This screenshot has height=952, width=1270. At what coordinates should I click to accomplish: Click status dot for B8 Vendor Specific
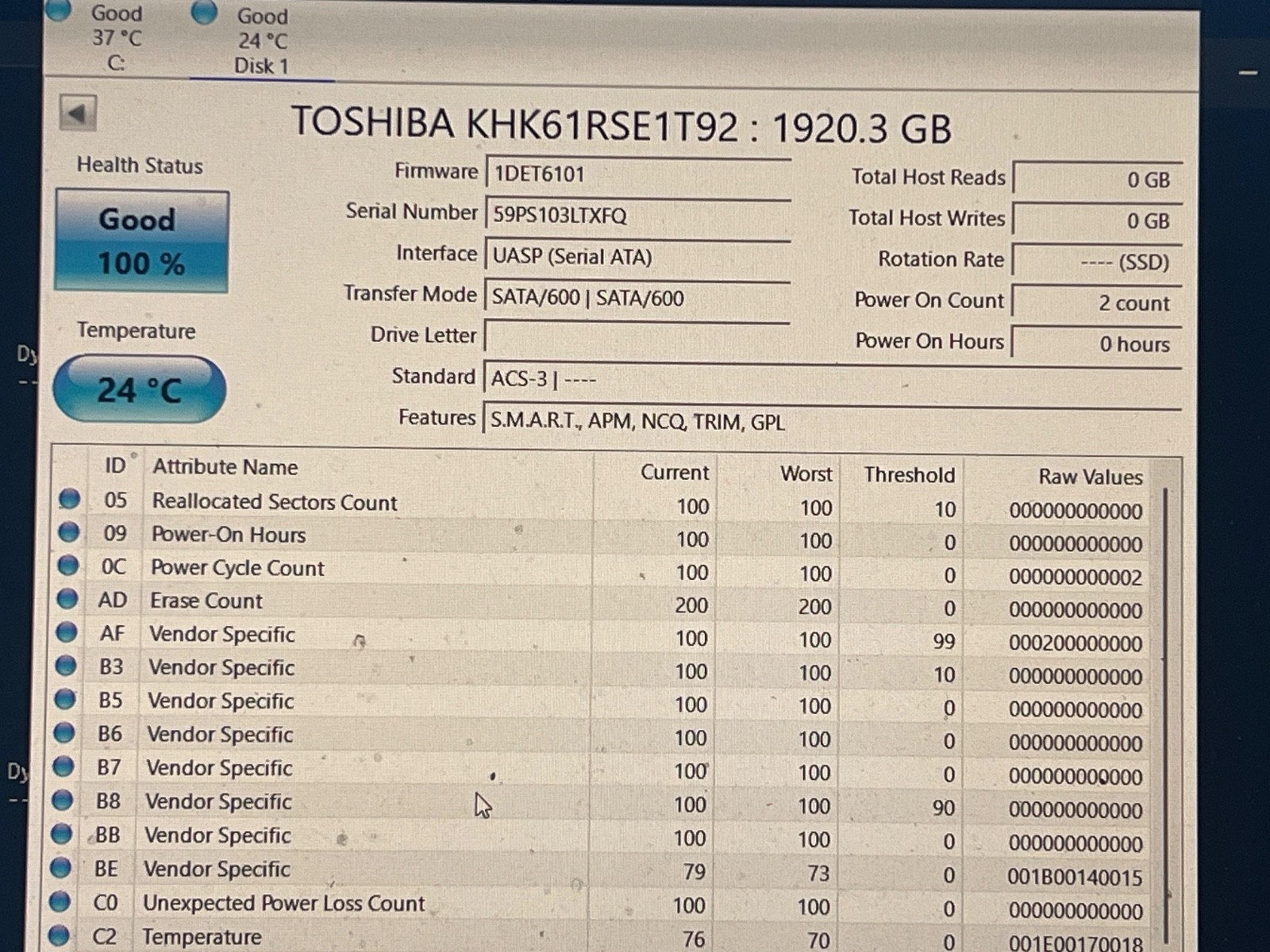click(63, 800)
